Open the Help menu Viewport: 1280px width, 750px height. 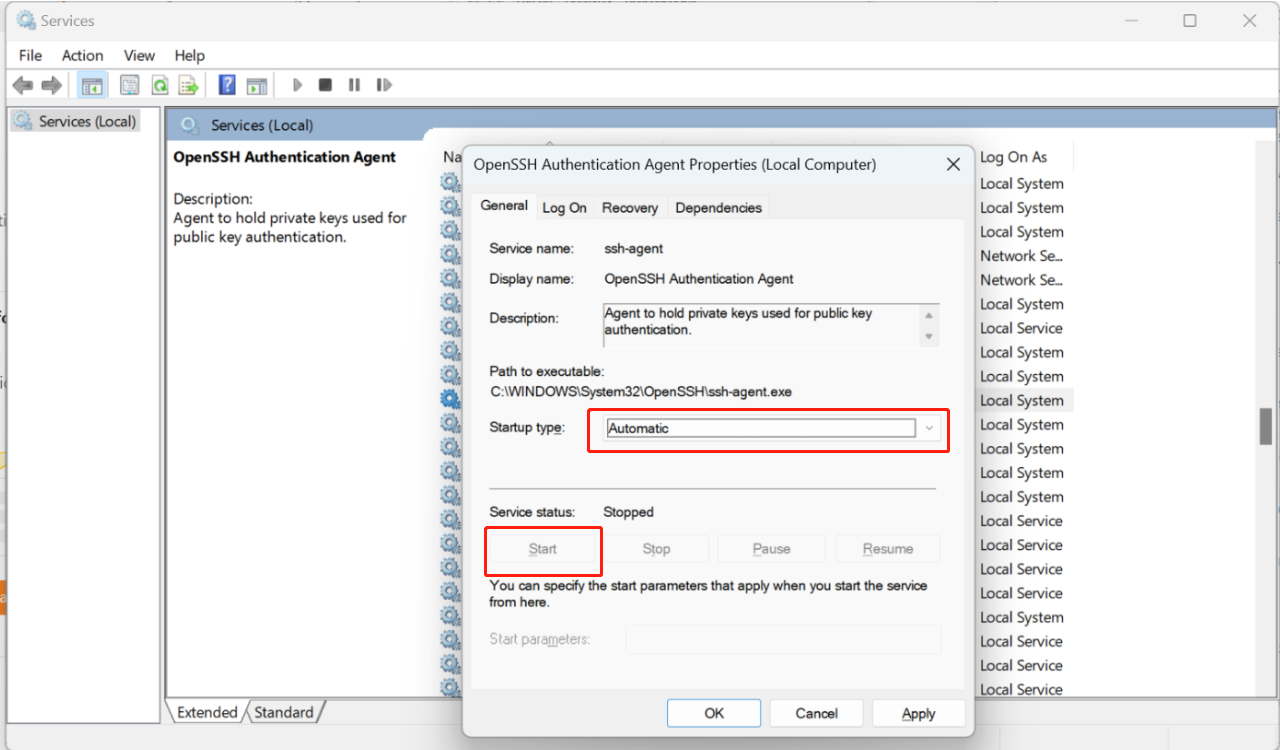click(x=189, y=55)
